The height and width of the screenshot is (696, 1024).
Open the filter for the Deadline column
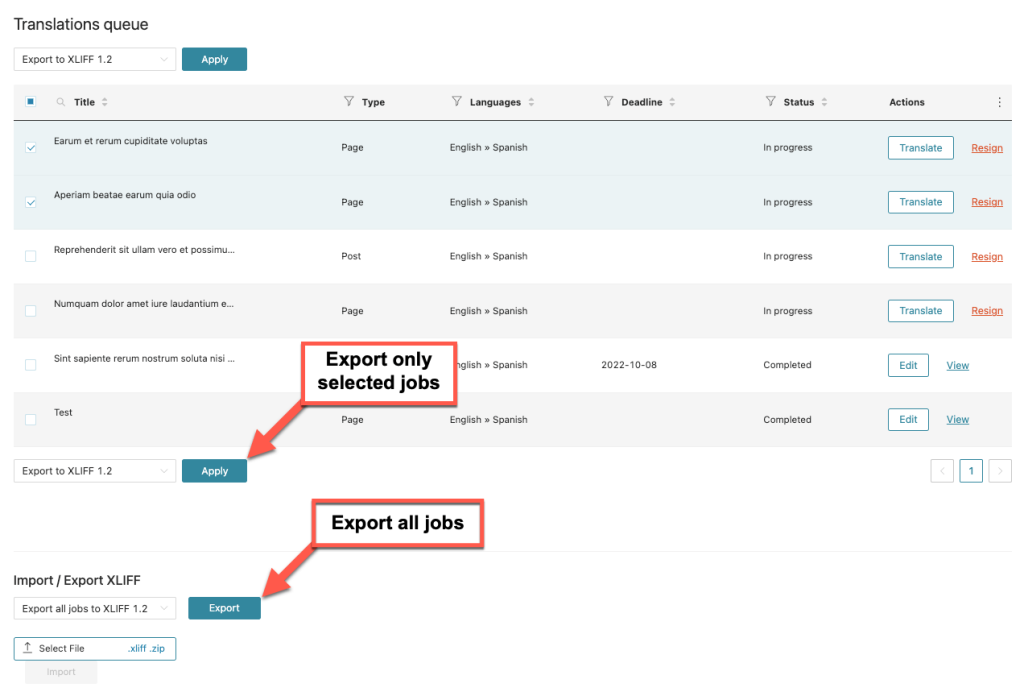tap(608, 101)
